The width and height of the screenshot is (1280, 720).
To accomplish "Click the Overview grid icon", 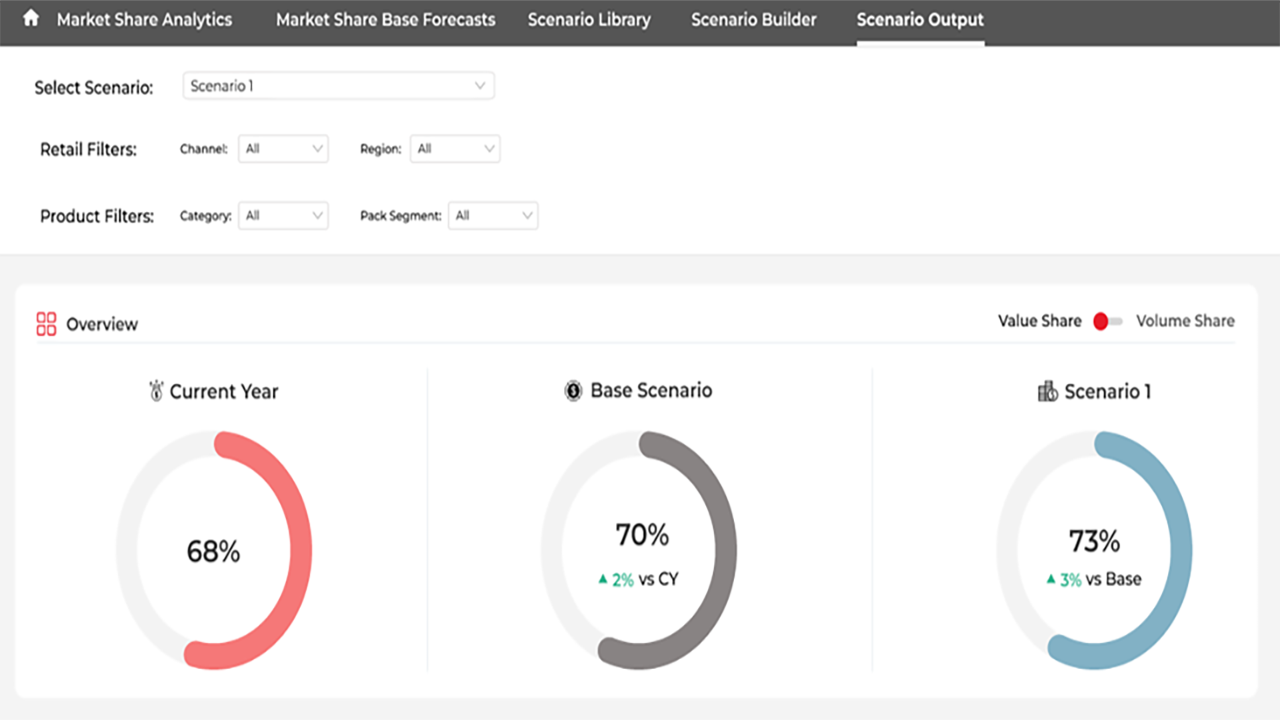I will [46, 323].
